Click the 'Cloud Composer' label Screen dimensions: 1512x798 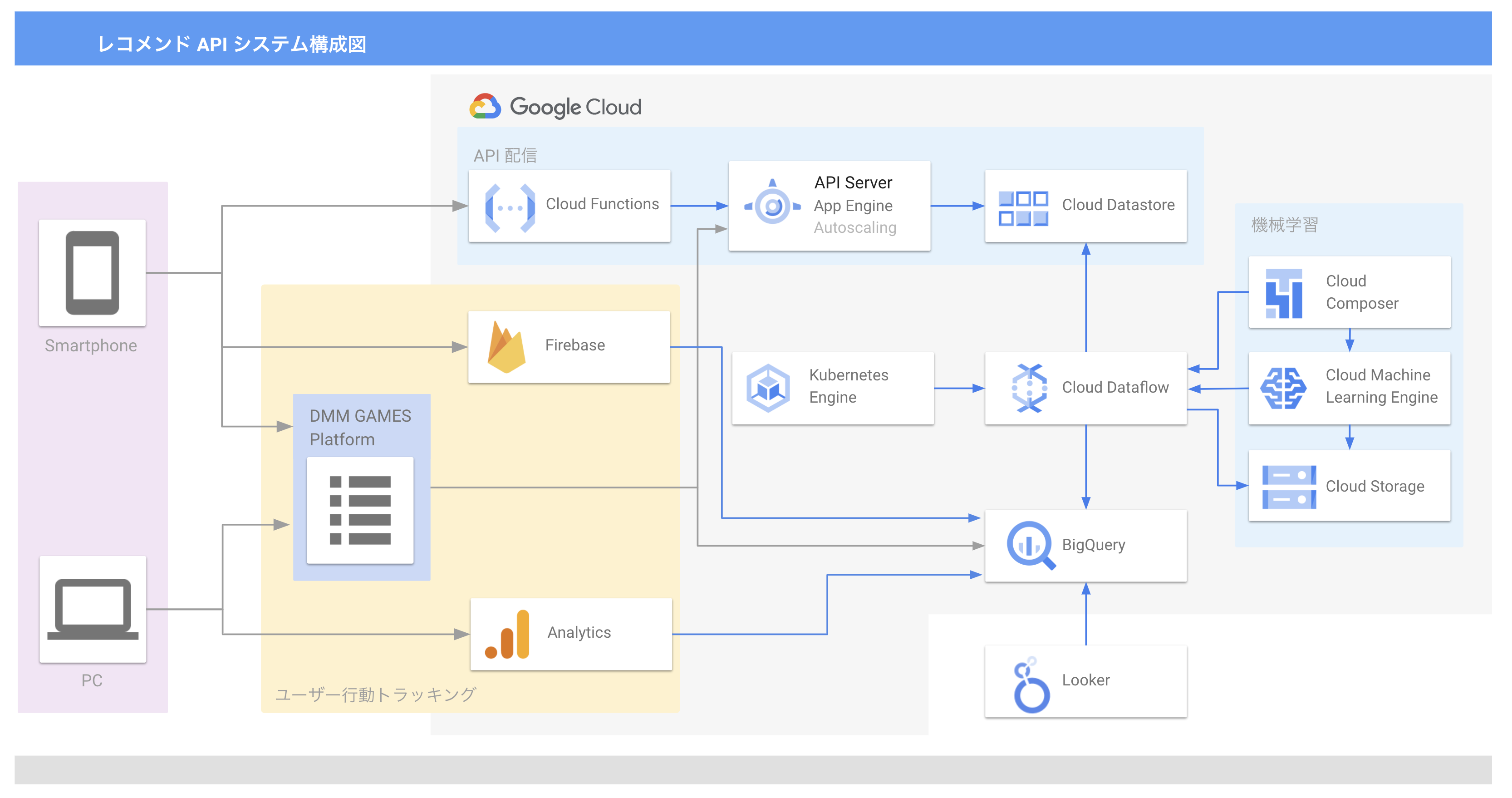[x=1362, y=292]
